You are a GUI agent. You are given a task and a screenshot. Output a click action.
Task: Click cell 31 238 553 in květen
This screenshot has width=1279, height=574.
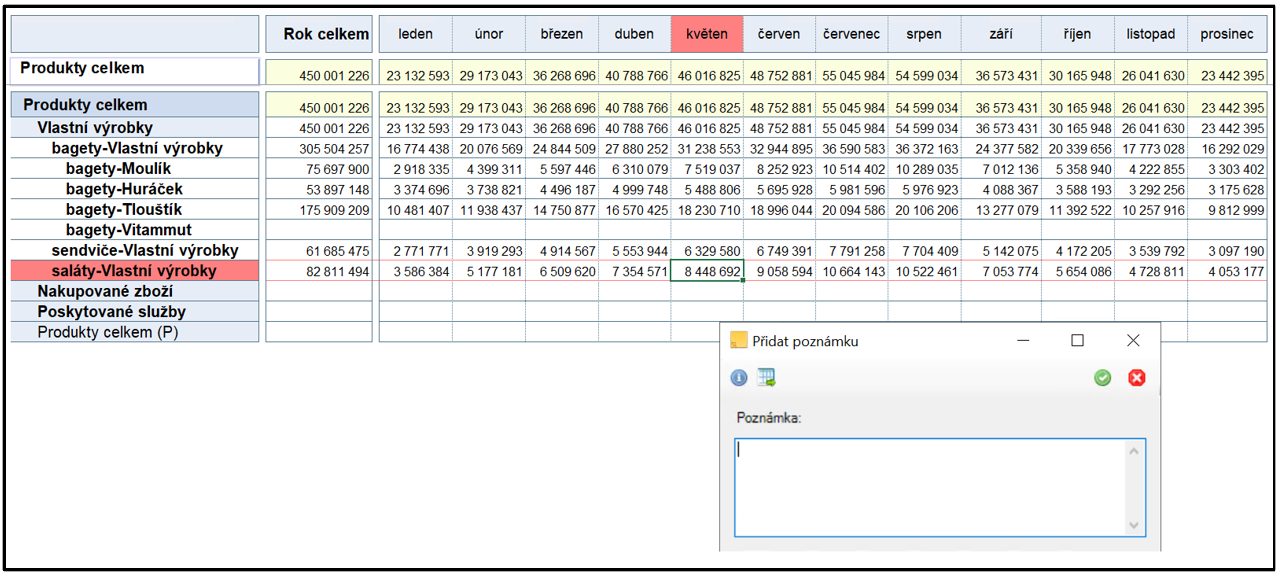pyautogui.click(x=707, y=148)
